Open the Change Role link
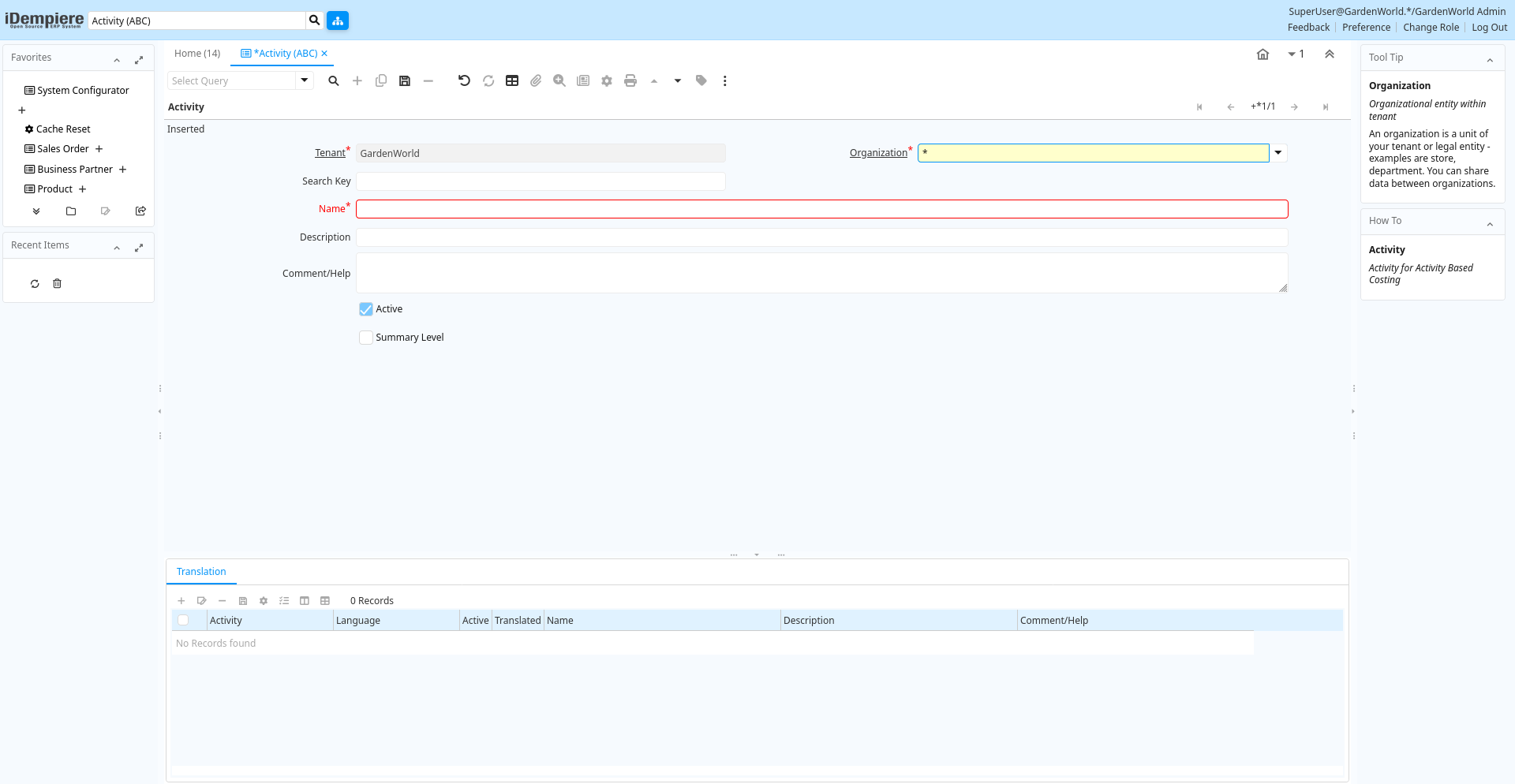 (x=1431, y=28)
